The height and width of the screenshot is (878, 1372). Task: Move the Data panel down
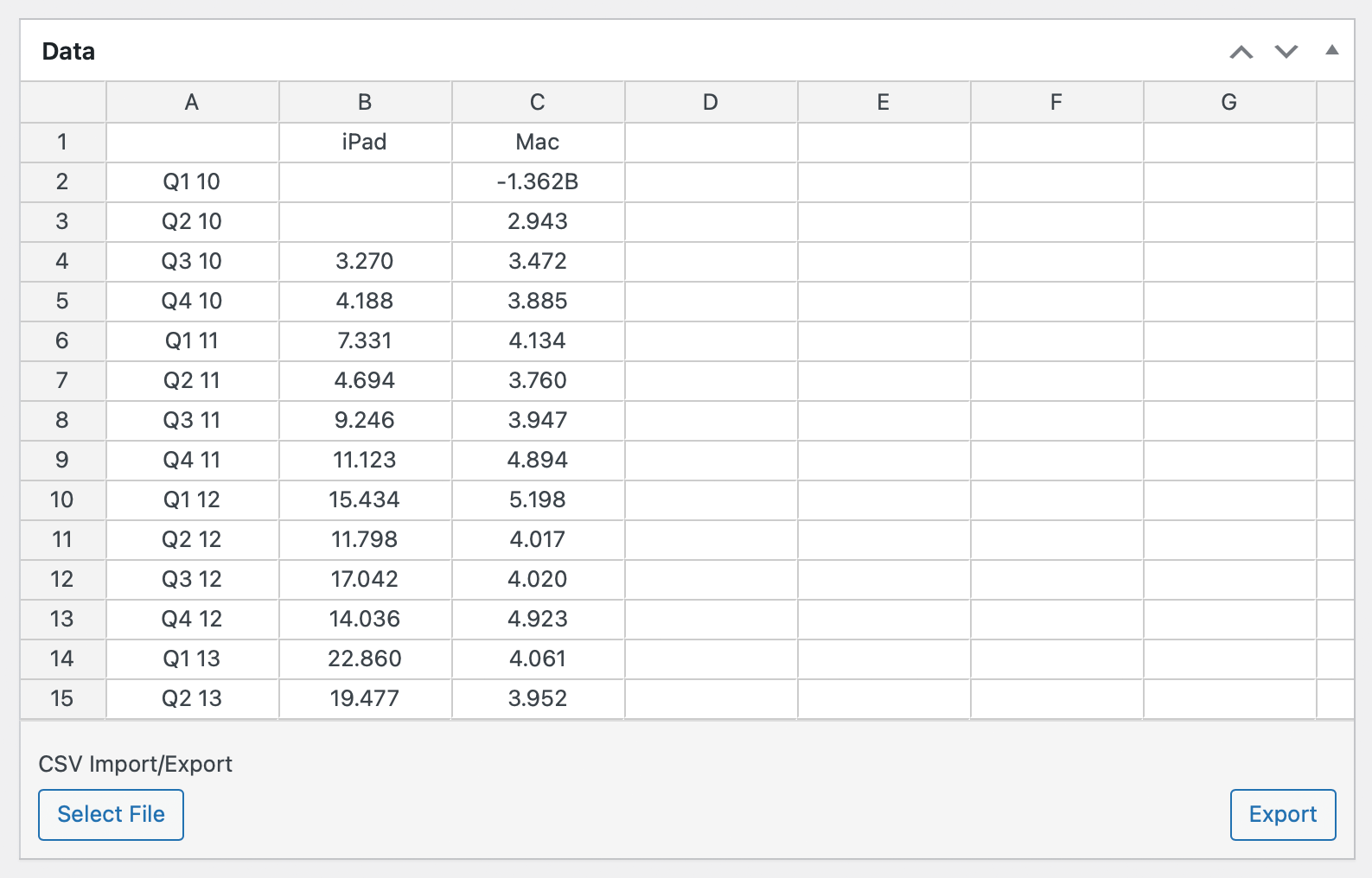pos(1286,52)
